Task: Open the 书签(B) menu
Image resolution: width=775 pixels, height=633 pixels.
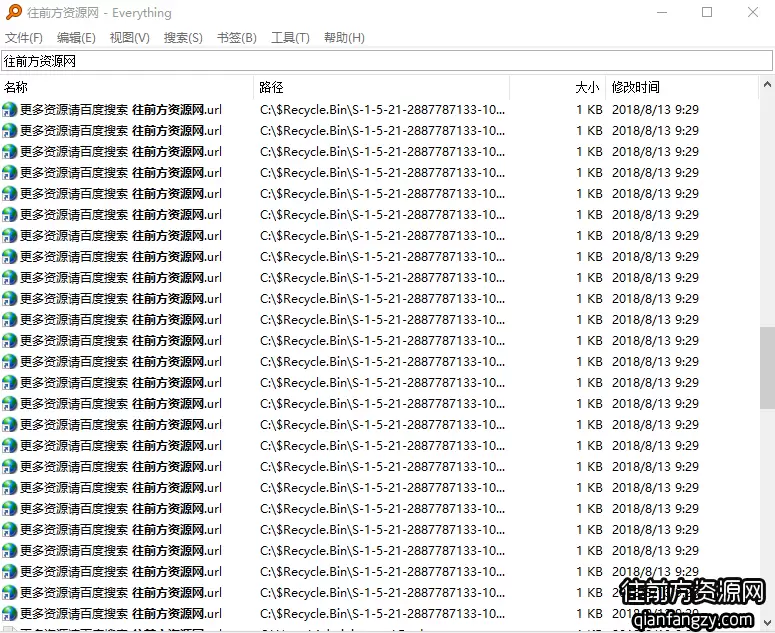Action: pos(237,38)
